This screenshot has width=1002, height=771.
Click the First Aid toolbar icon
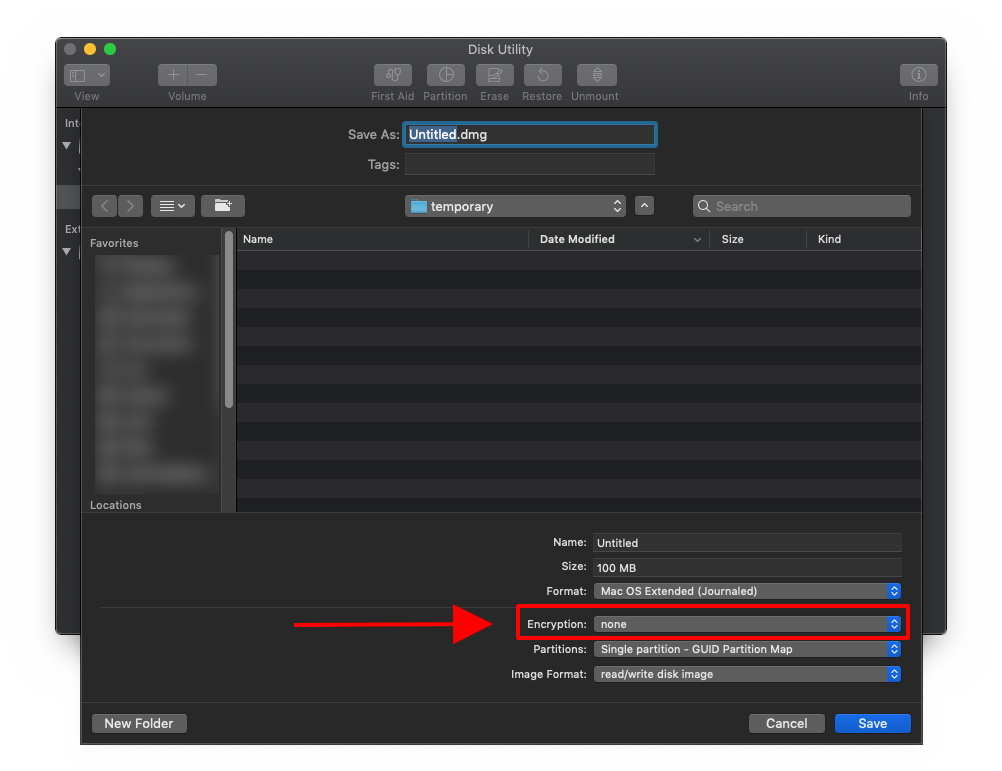(392, 75)
